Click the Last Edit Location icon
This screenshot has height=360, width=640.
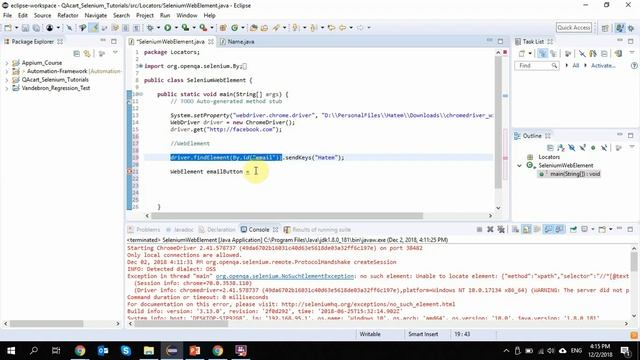pyautogui.click(x=331, y=28)
